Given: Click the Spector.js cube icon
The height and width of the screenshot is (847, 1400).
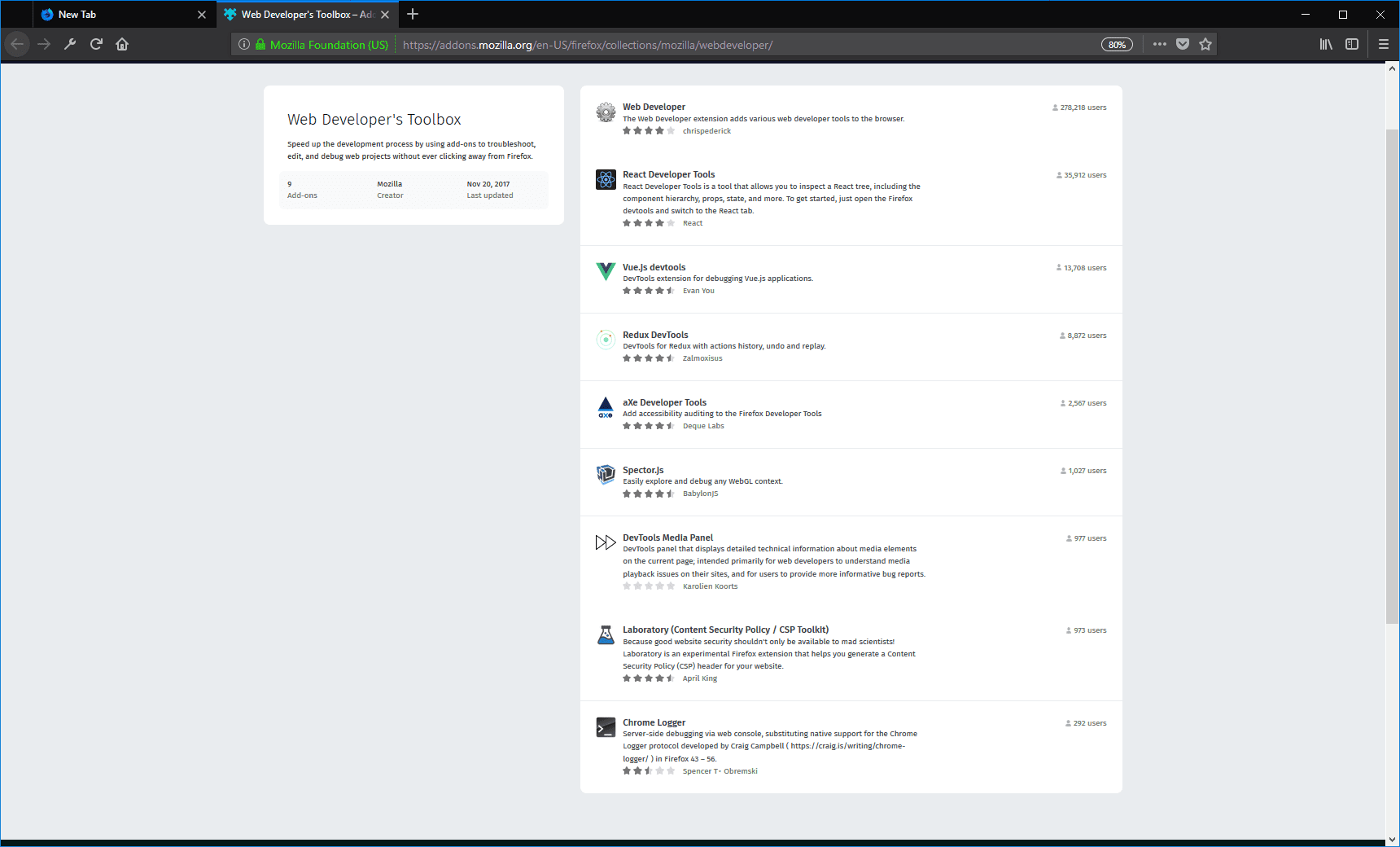Looking at the screenshot, I should click(606, 476).
